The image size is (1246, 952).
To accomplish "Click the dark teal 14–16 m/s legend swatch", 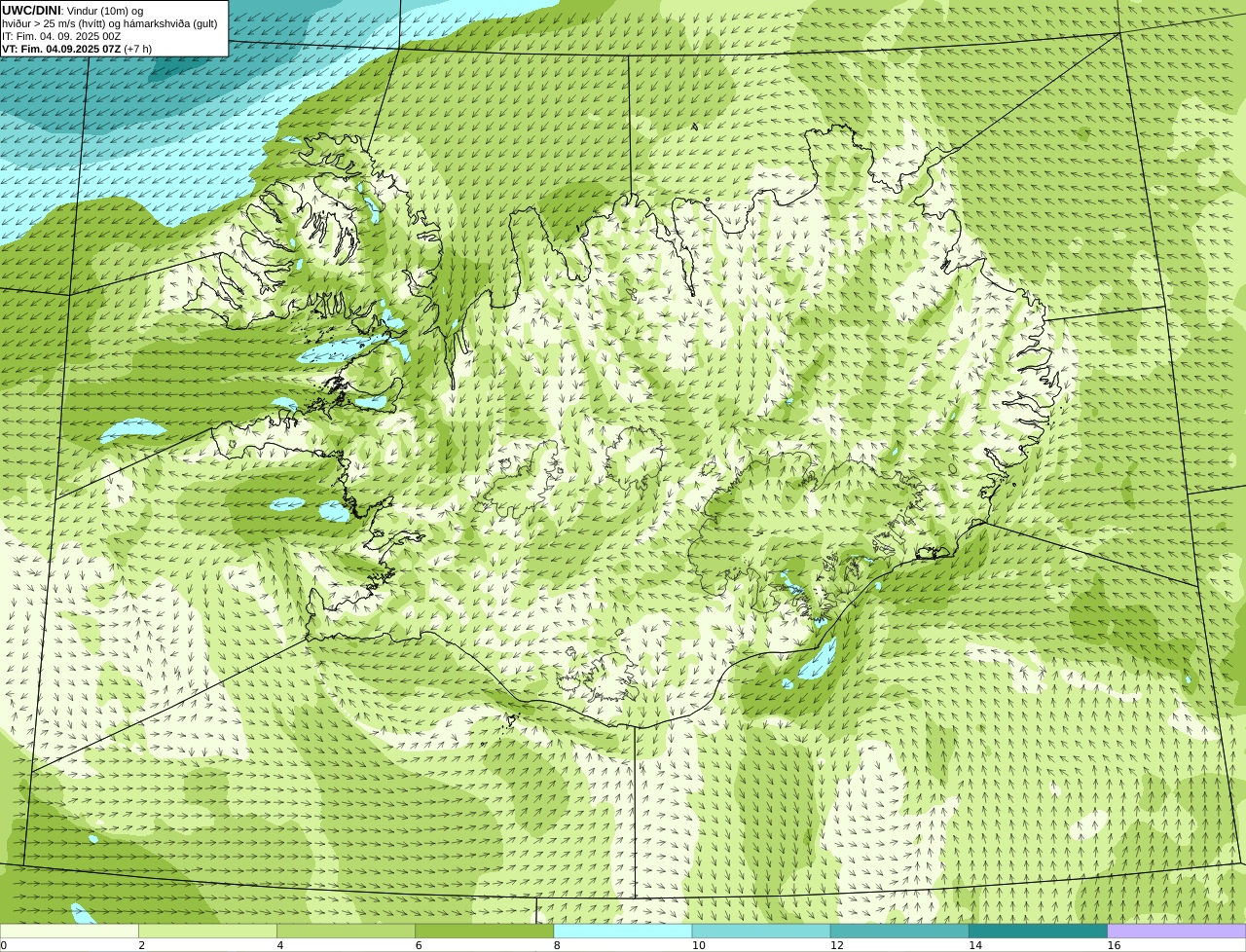I will tap(1039, 932).
